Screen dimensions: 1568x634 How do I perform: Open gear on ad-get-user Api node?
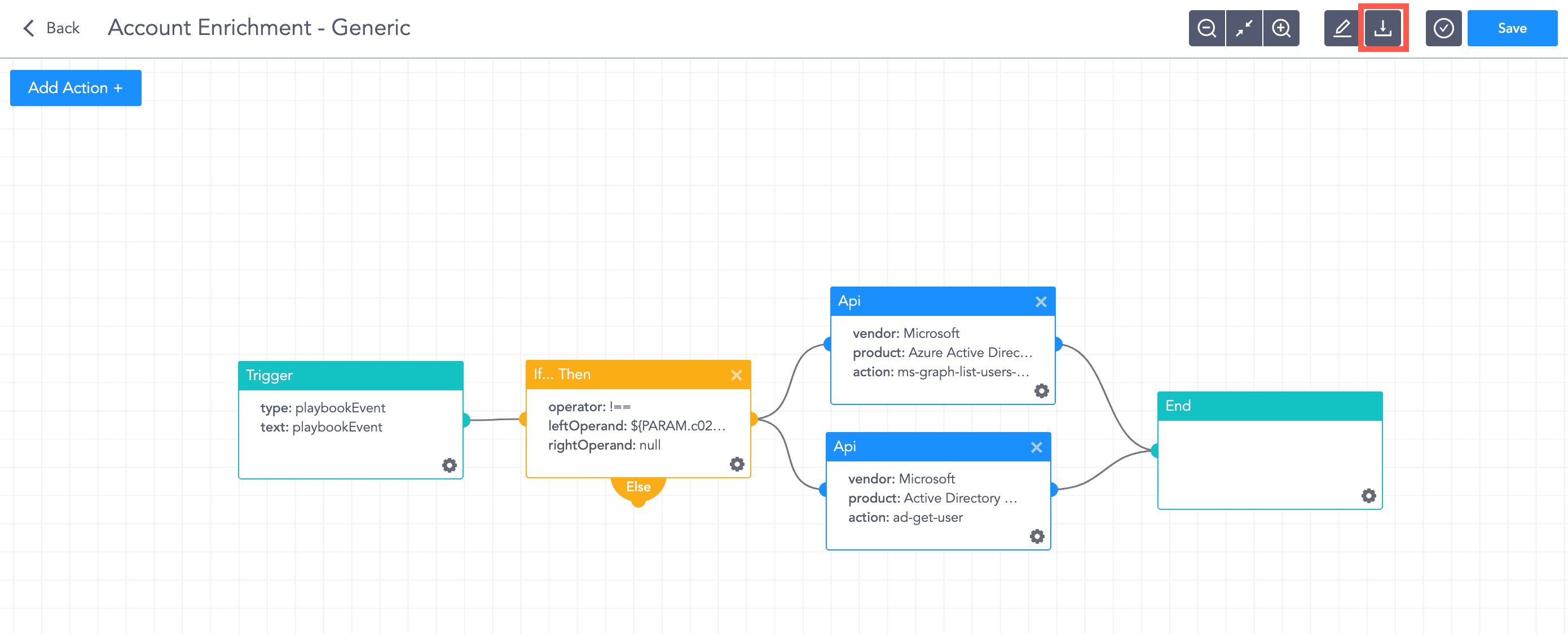tap(1037, 536)
